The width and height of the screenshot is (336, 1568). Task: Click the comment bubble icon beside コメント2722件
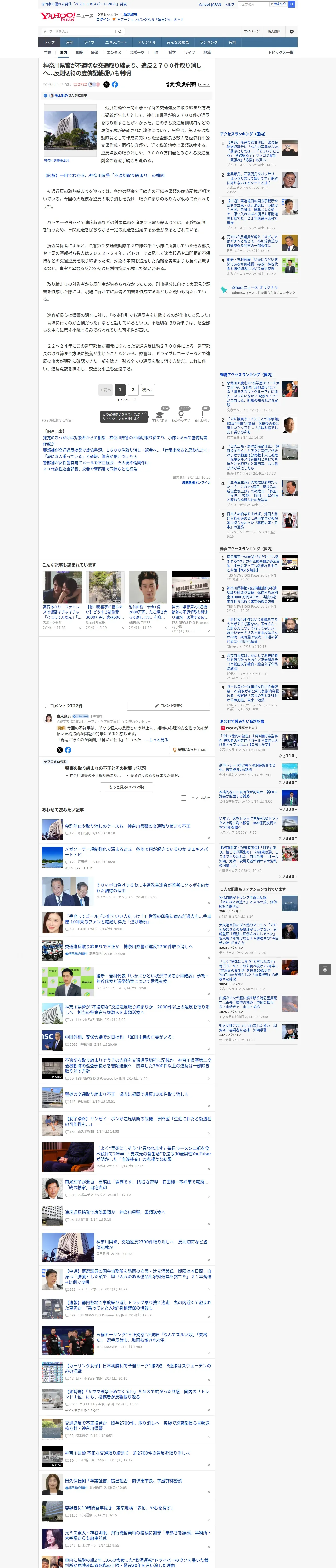click(46, 706)
